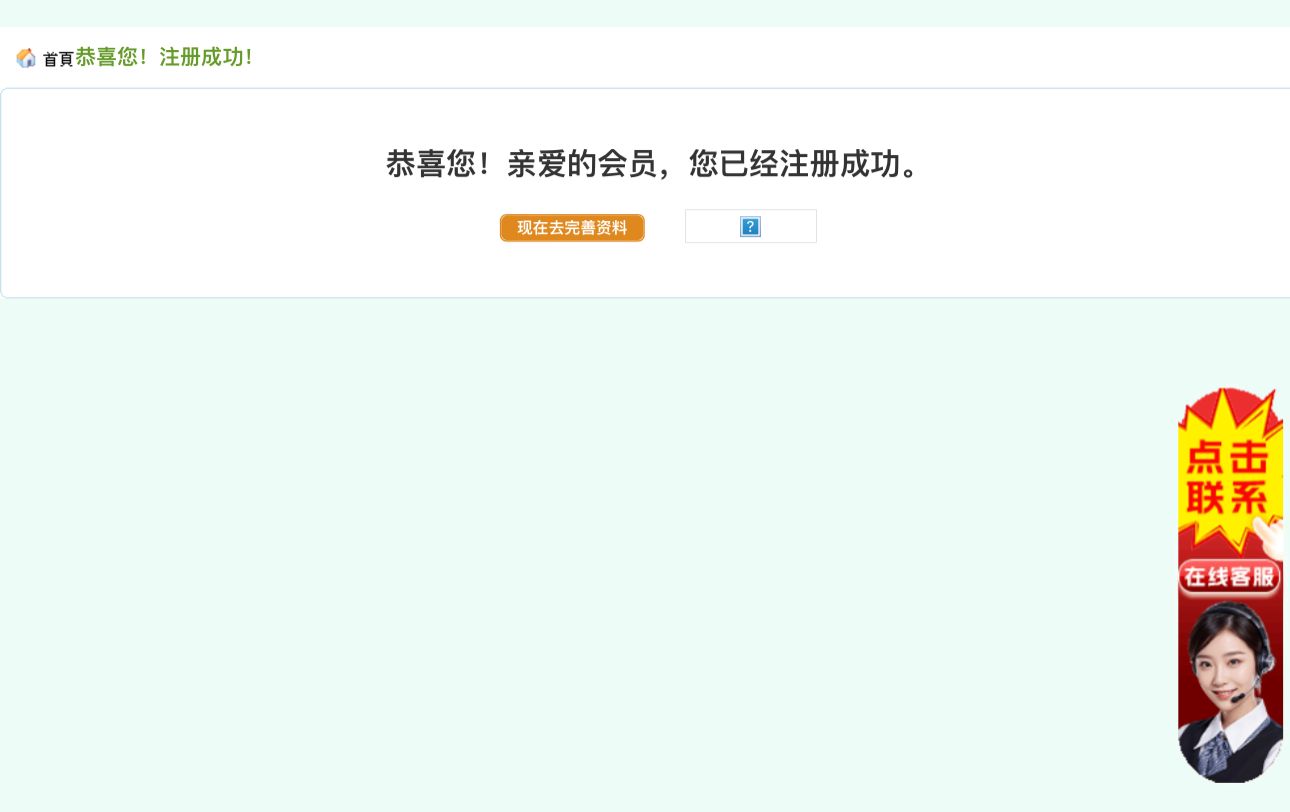Click the pointing hand icon on the banner
1290x812 pixels.
[1271, 538]
